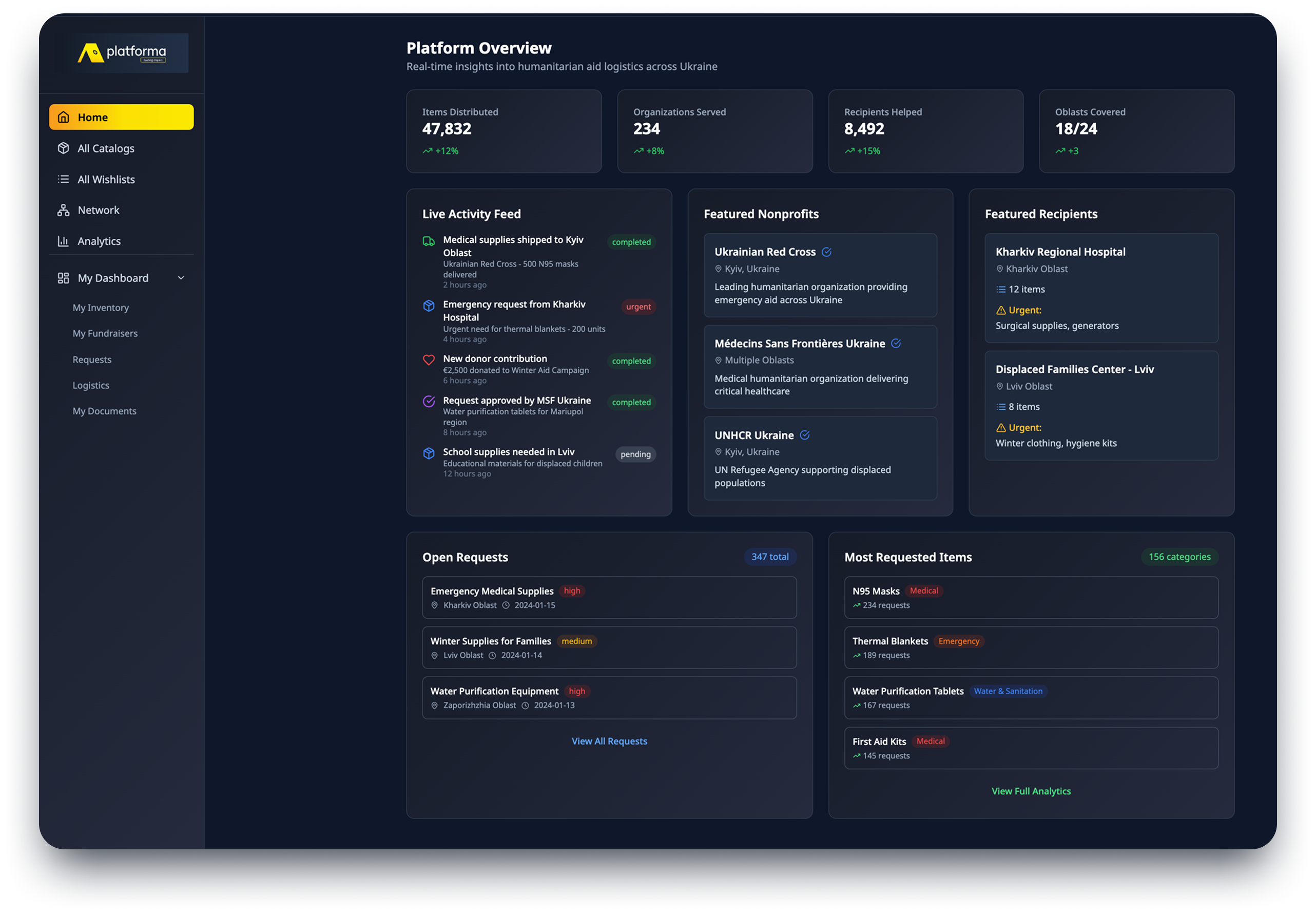
Task: Click the Network hierarchy icon
Action: tap(64, 210)
